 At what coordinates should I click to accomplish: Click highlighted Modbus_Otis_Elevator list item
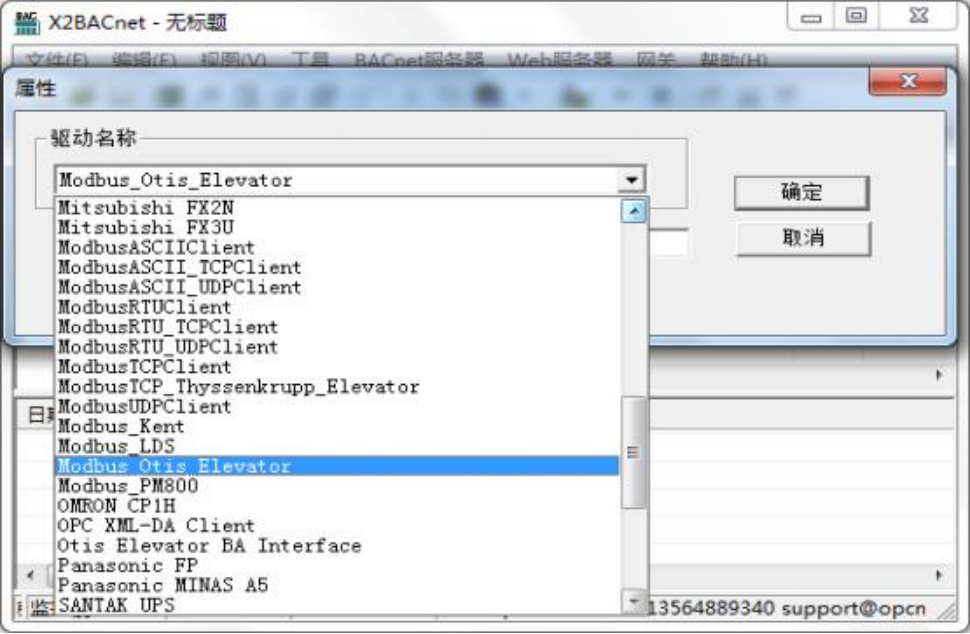pyautogui.click(x=337, y=466)
